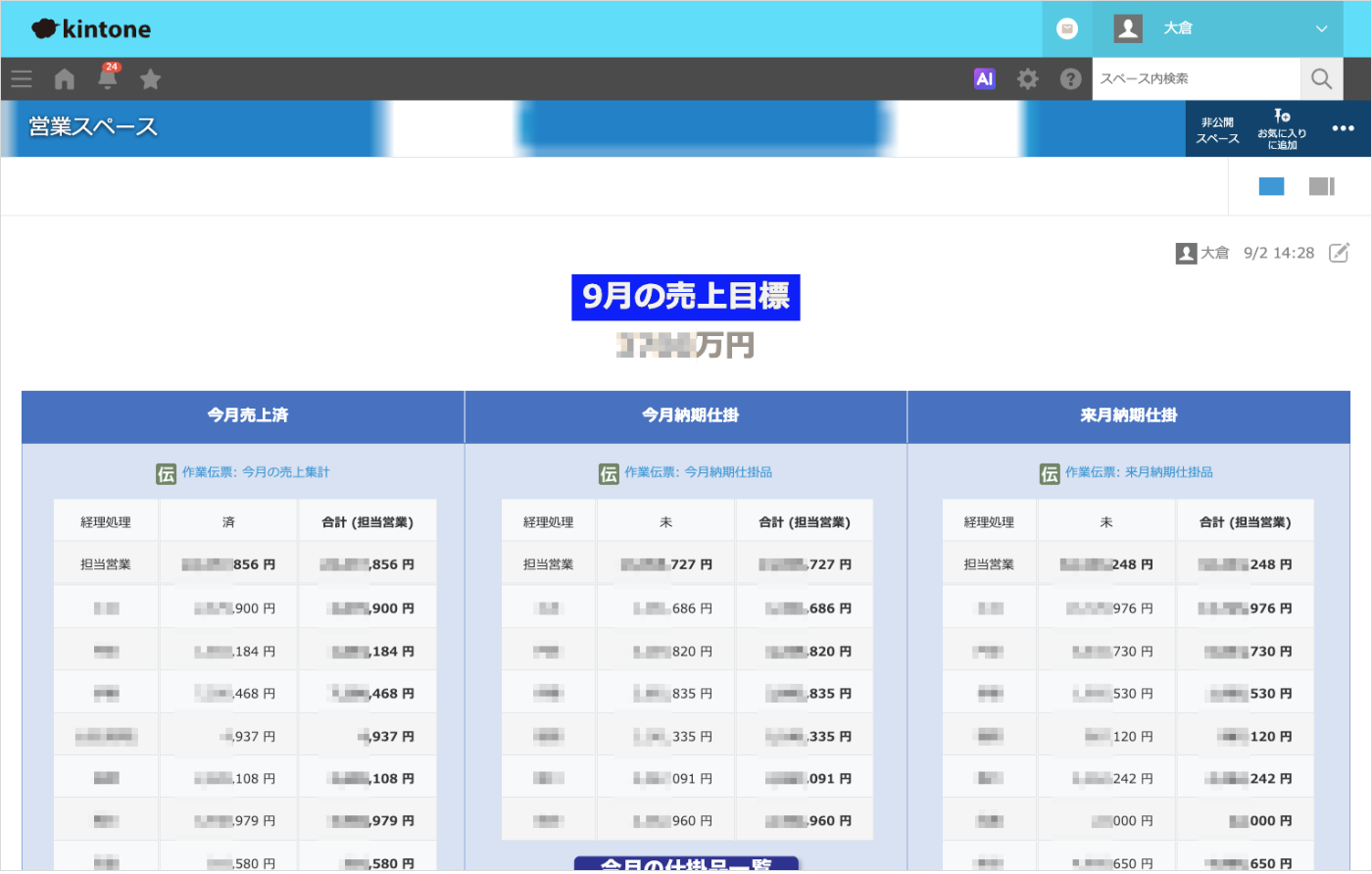This screenshot has width=1372, height=874.
Task: Click the search magnifier button
Action: click(1321, 79)
